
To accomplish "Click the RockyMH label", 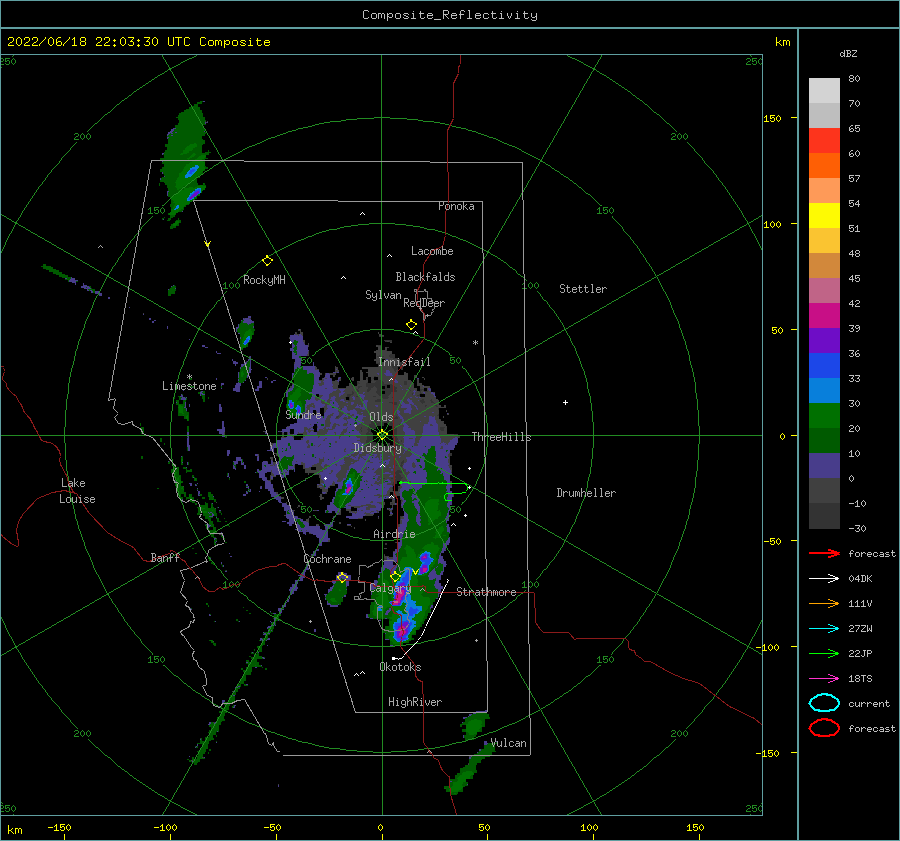I will [264, 280].
